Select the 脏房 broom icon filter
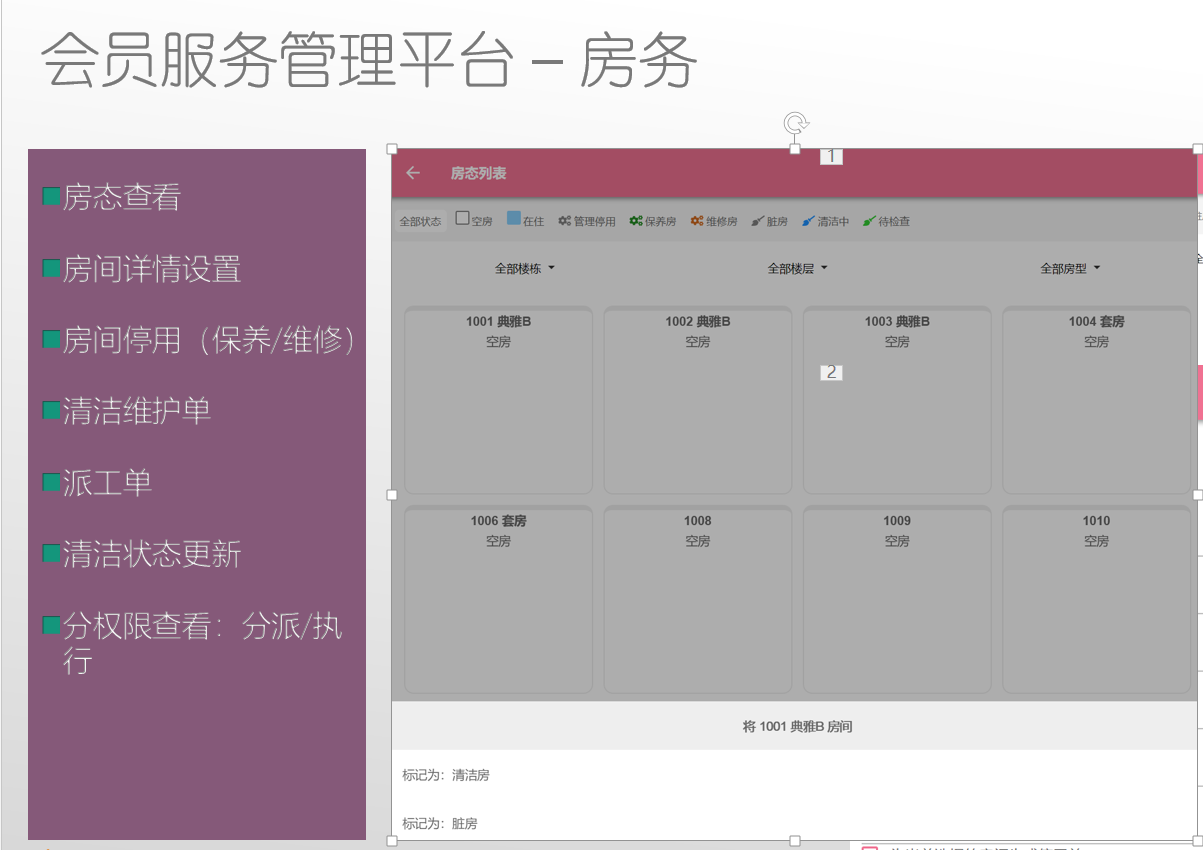The height and width of the screenshot is (850, 1203). coord(758,221)
